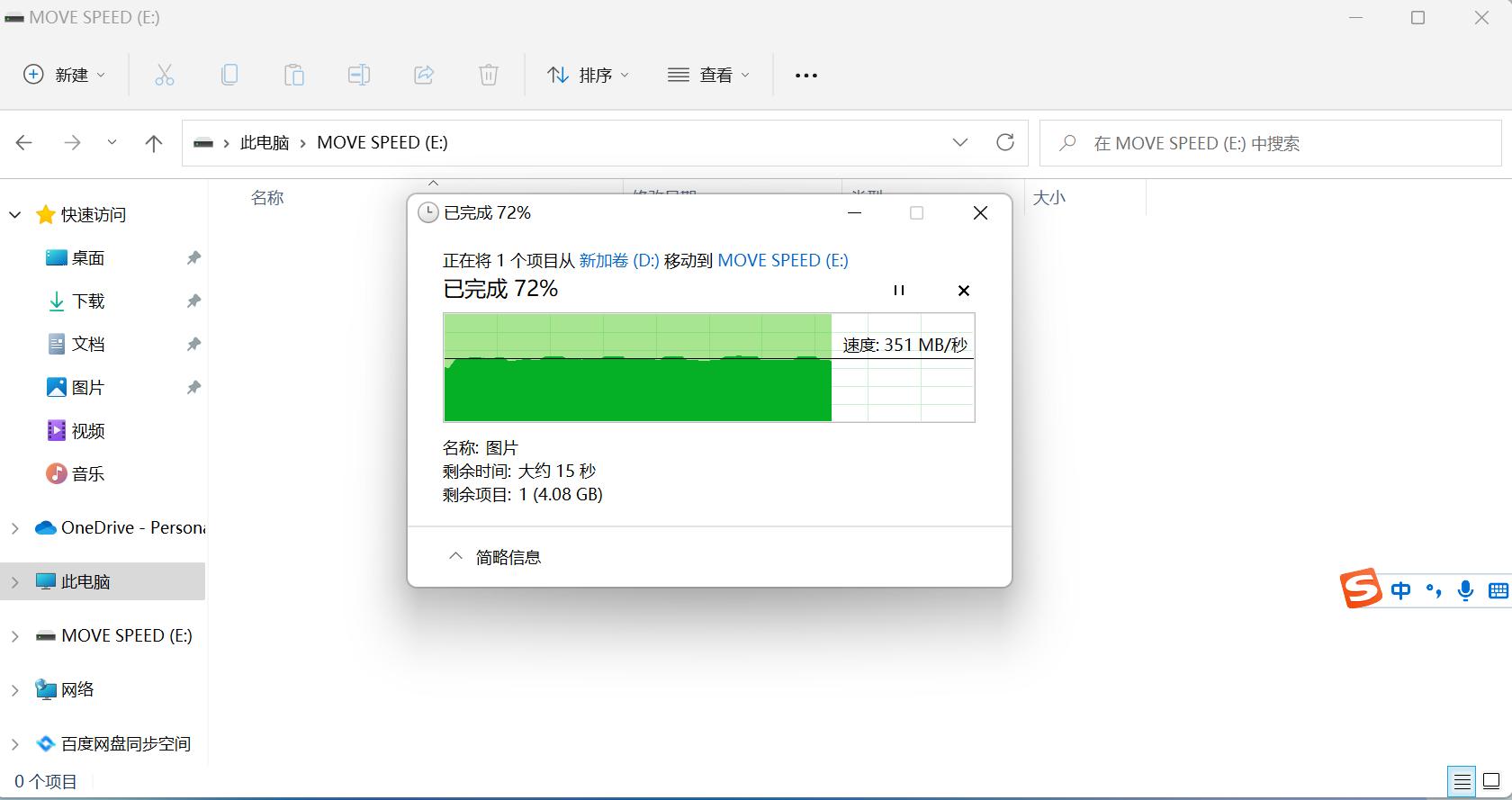Image resolution: width=1512 pixels, height=800 pixels.
Task: Click MOVE SPEED (E:) breadcrumb segment
Action: pyautogui.click(x=382, y=143)
